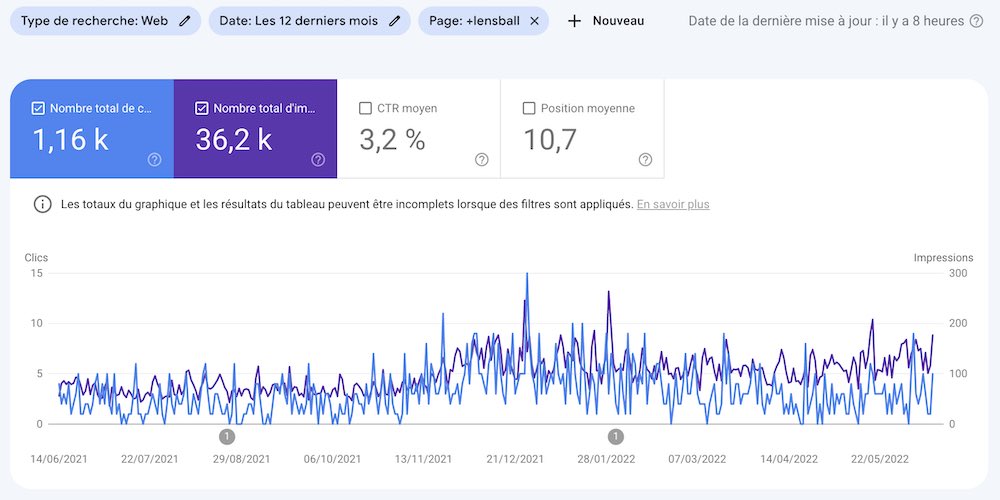Open help icon next to last update date

click(x=976, y=21)
